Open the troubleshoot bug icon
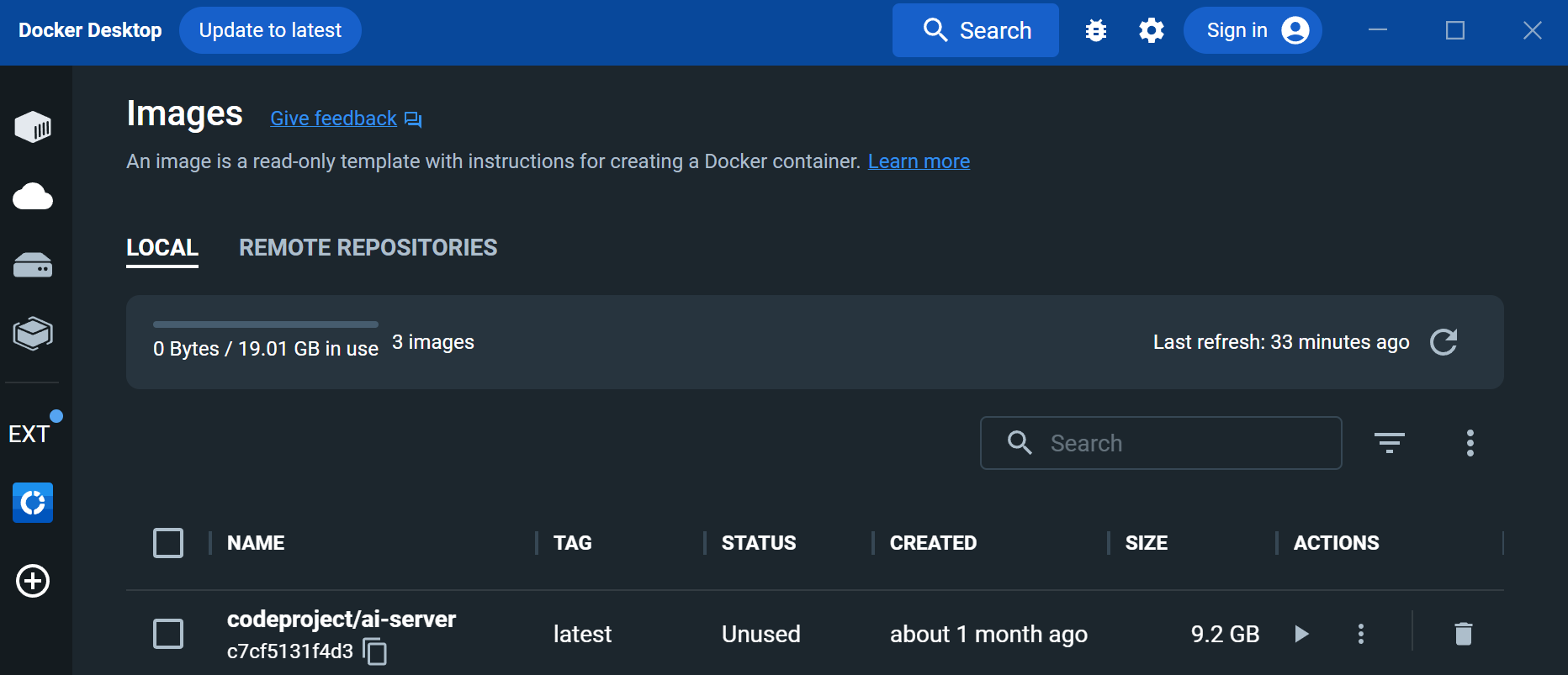Viewport: 1568px width, 675px height. [x=1096, y=30]
